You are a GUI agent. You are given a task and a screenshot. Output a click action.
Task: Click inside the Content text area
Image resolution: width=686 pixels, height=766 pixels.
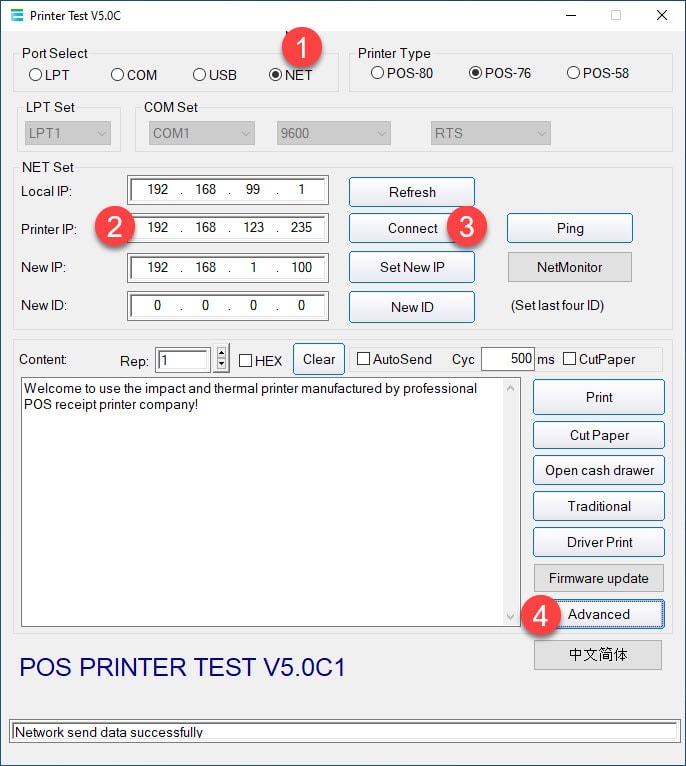point(262,502)
